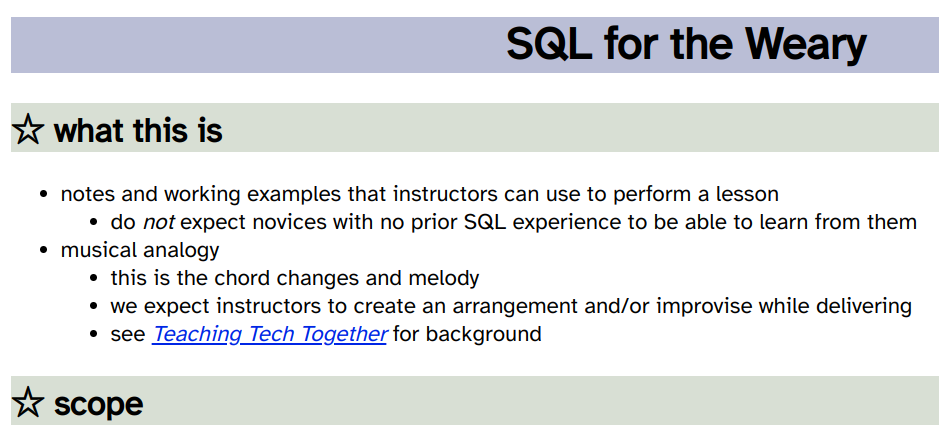Click the bullet marker before "musical analogy"

(44, 250)
